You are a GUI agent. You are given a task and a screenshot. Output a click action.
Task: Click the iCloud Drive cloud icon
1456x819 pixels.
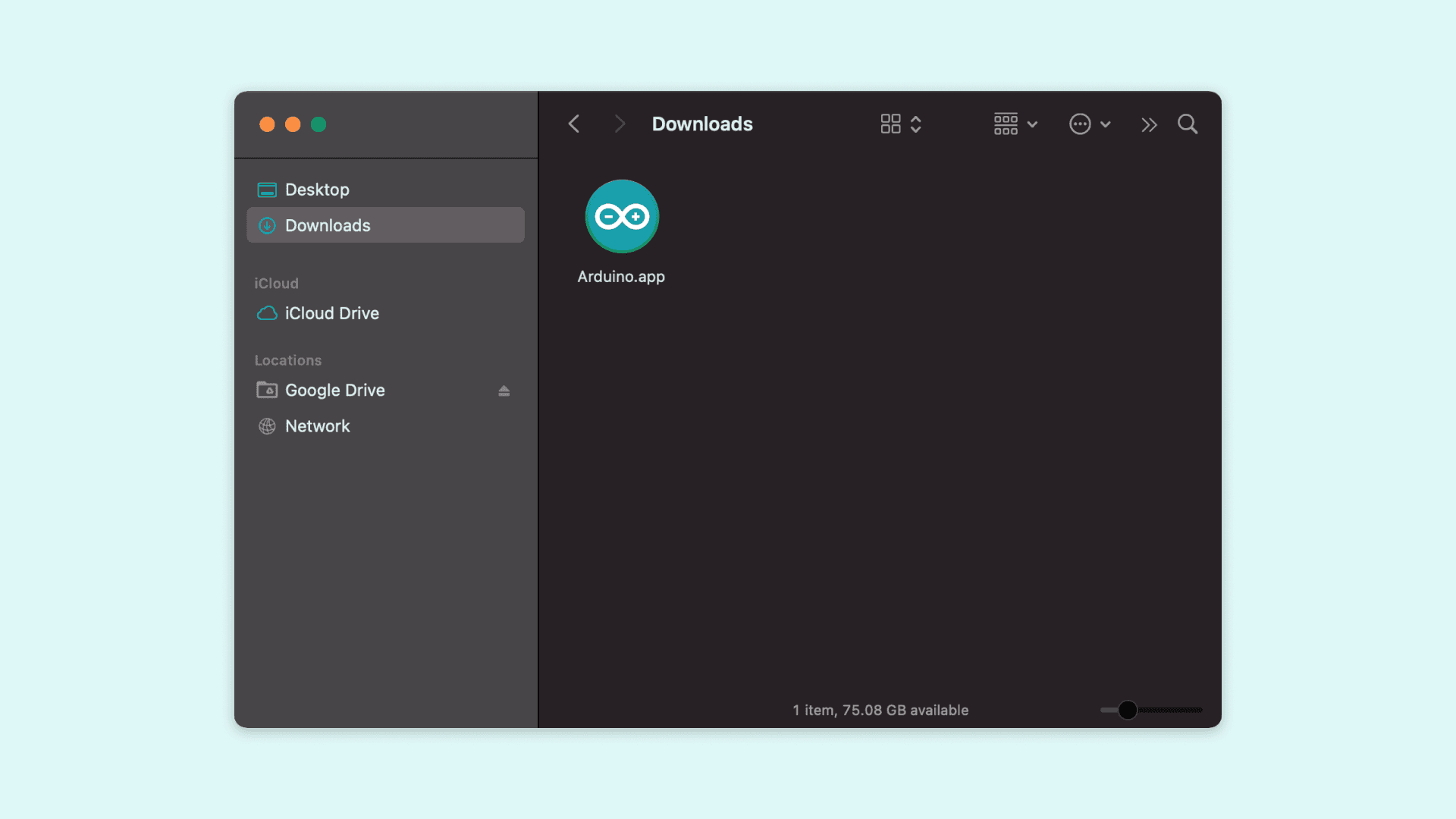pyautogui.click(x=267, y=313)
